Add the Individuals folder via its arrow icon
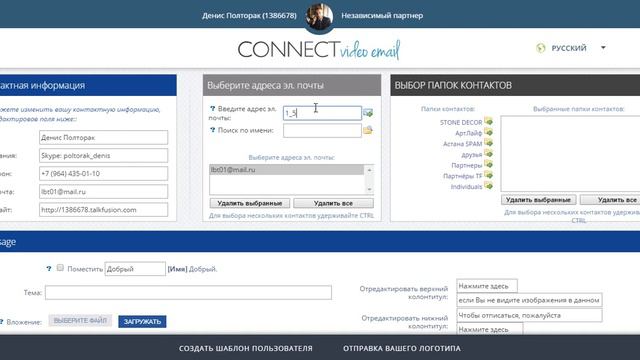The width and height of the screenshot is (640, 360). (488, 186)
